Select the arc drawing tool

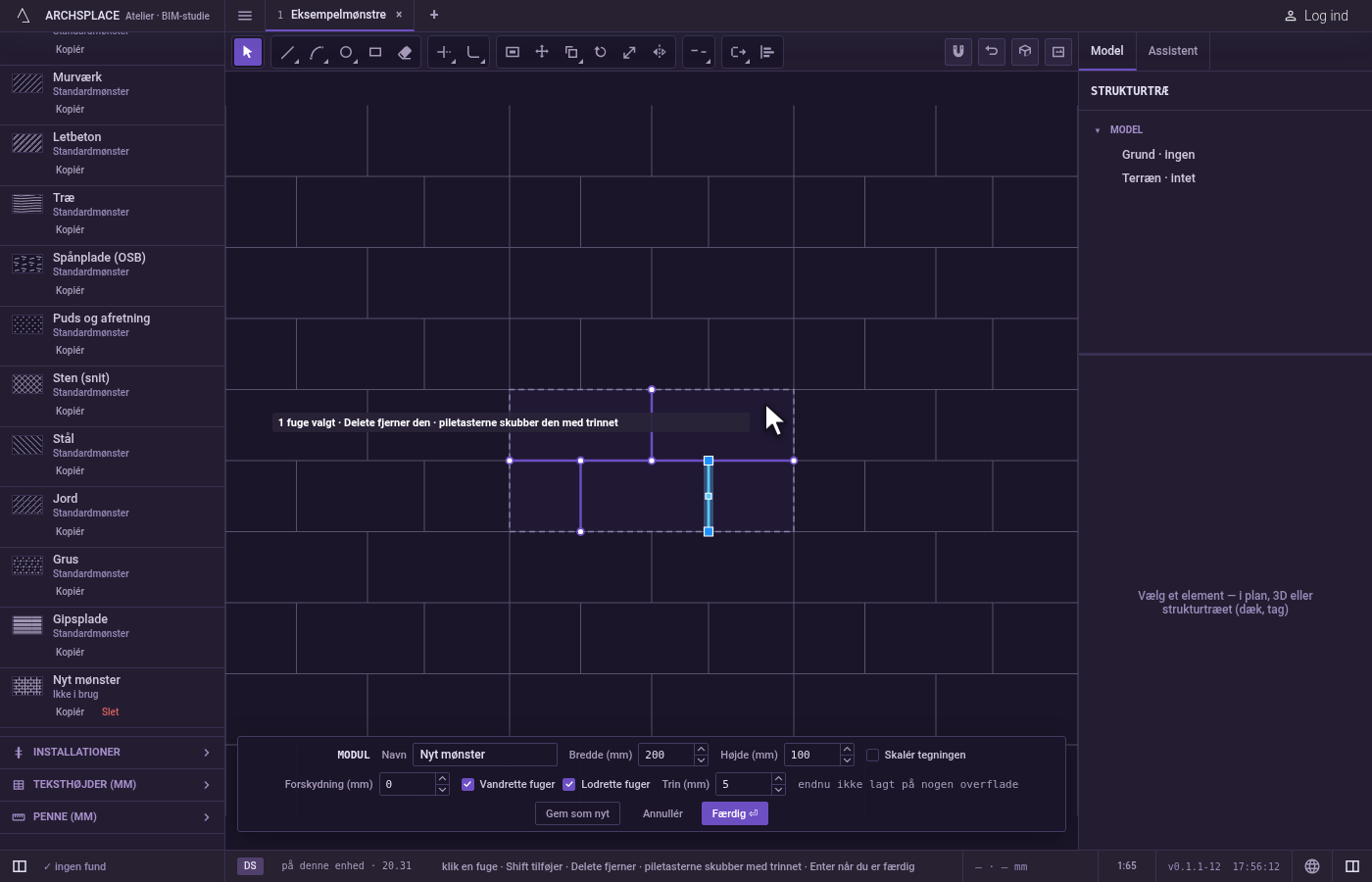317,52
